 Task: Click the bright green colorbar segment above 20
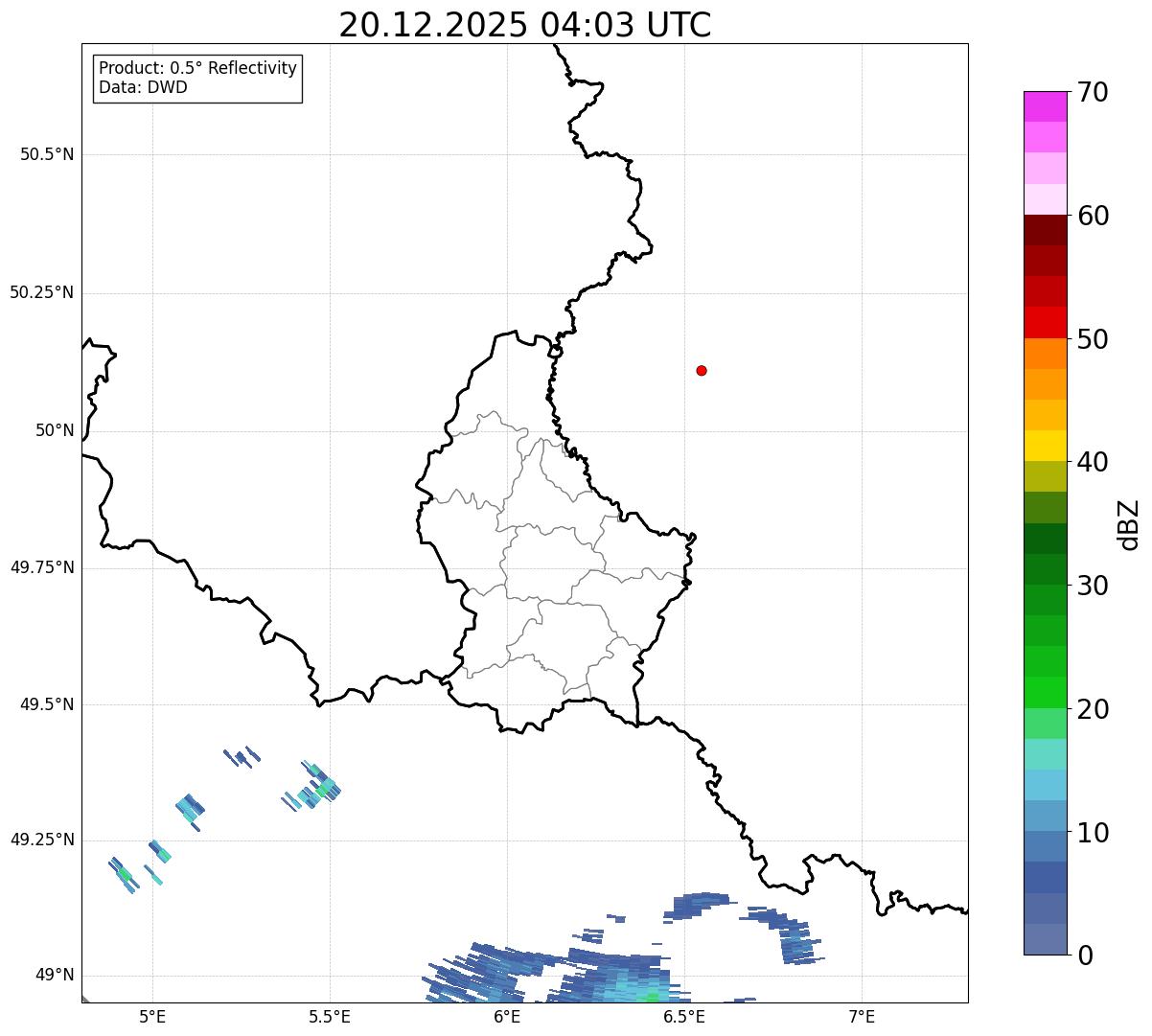tap(1045, 693)
